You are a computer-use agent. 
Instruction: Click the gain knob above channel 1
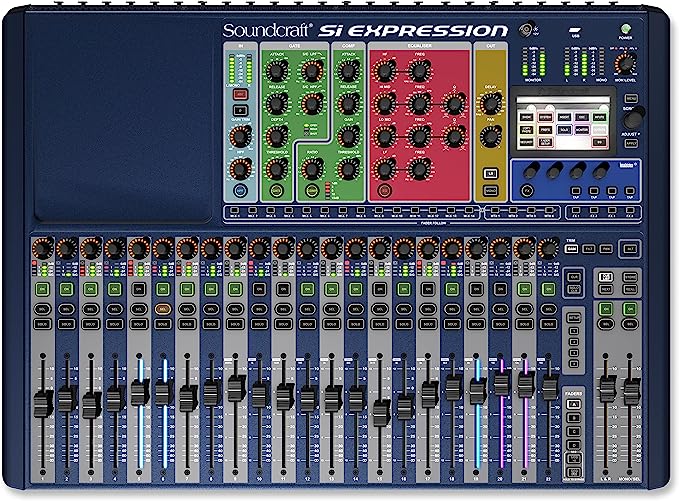click(x=42, y=246)
